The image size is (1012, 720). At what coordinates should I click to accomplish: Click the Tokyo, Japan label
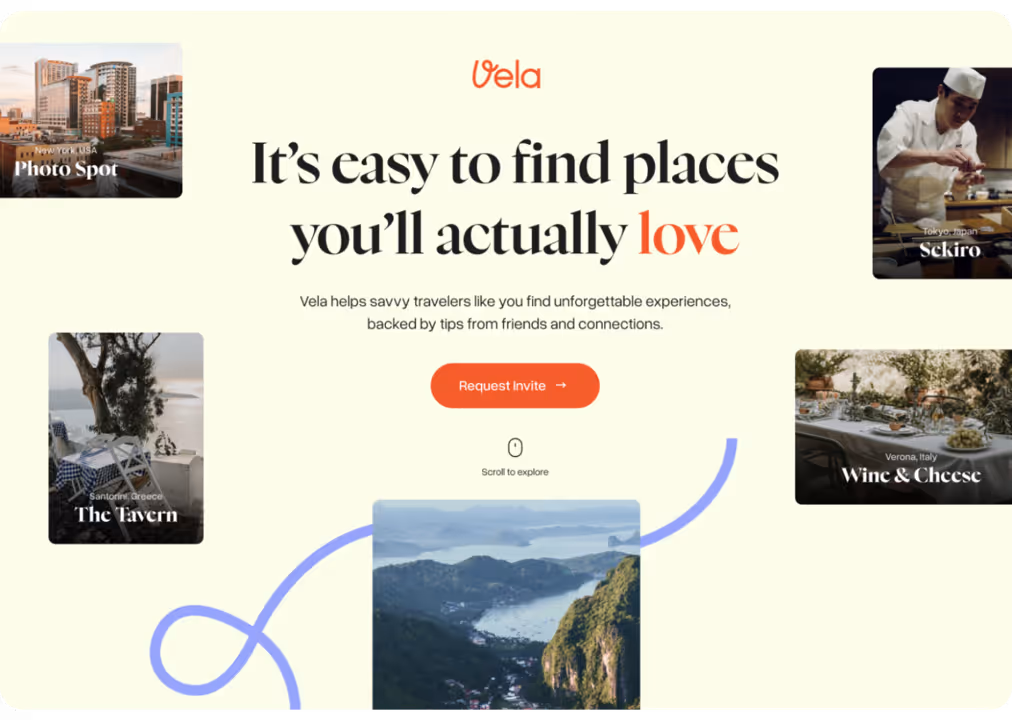pyautogui.click(x=950, y=231)
